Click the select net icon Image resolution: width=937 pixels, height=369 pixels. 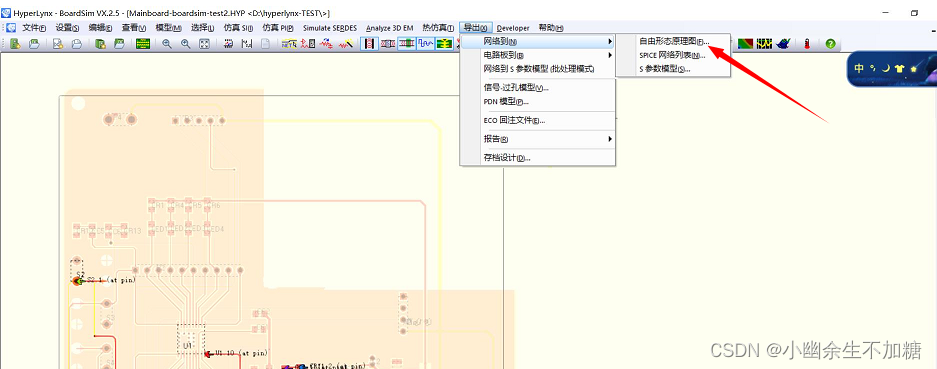(228, 44)
